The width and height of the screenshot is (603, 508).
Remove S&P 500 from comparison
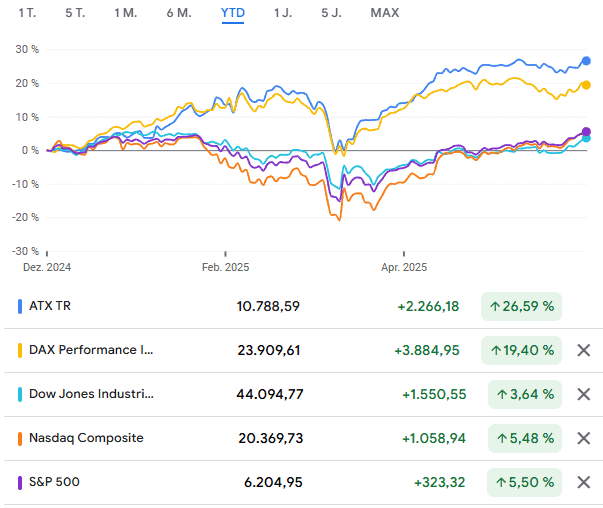584,482
